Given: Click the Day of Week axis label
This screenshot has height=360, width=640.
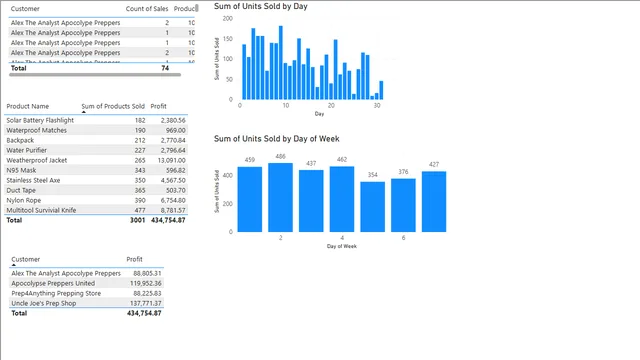Looking at the screenshot, I should [x=342, y=246].
